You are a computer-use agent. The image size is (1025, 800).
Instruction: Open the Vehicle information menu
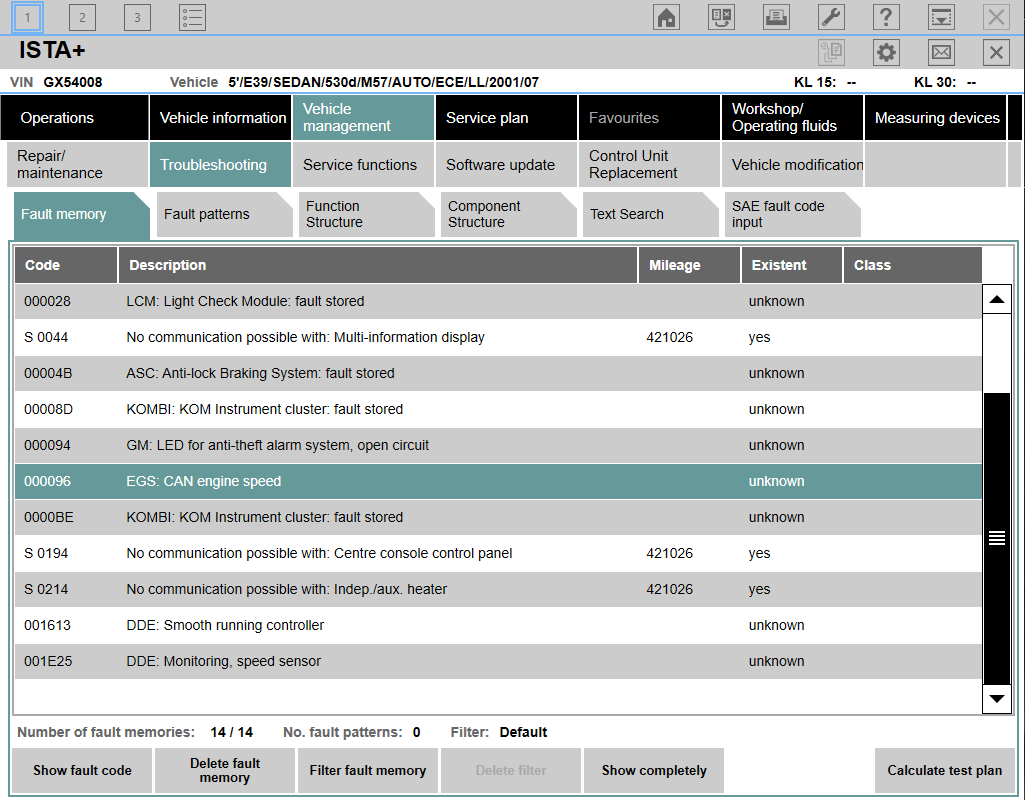(x=222, y=118)
